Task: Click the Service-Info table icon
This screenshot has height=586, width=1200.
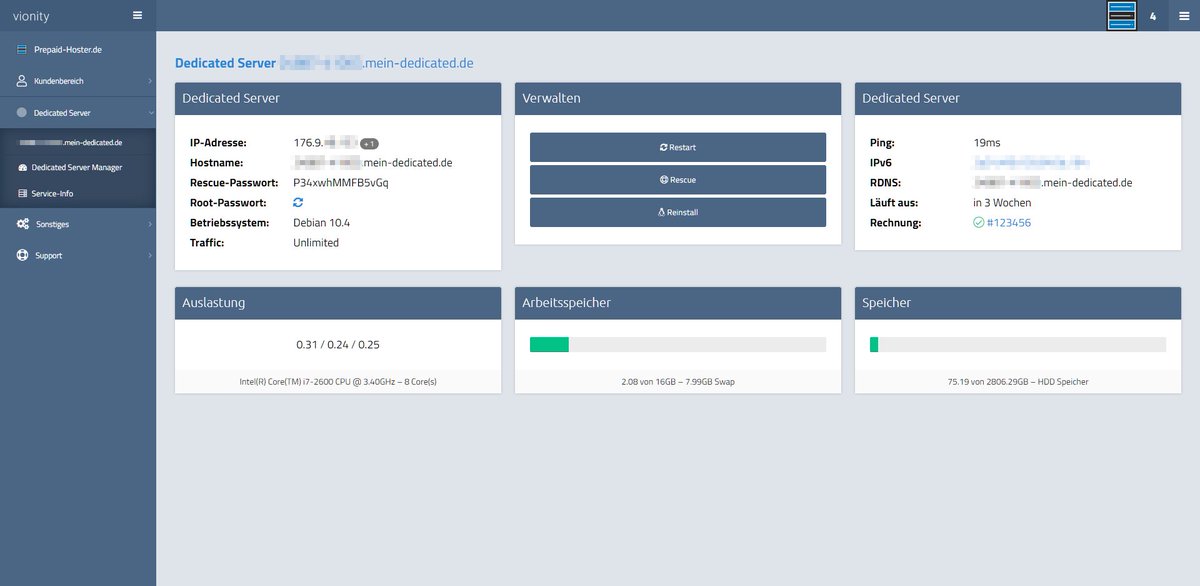Action: coord(23,193)
